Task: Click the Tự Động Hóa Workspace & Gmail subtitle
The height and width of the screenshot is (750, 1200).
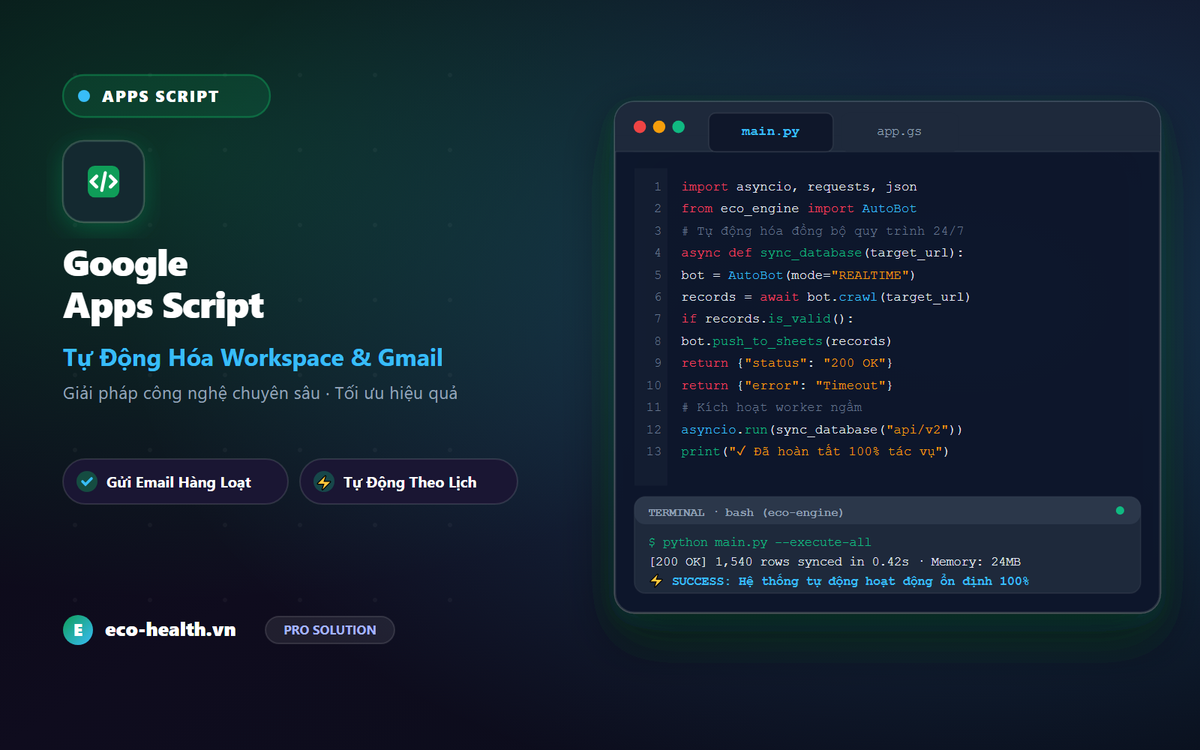Action: (x=253, y=358)
